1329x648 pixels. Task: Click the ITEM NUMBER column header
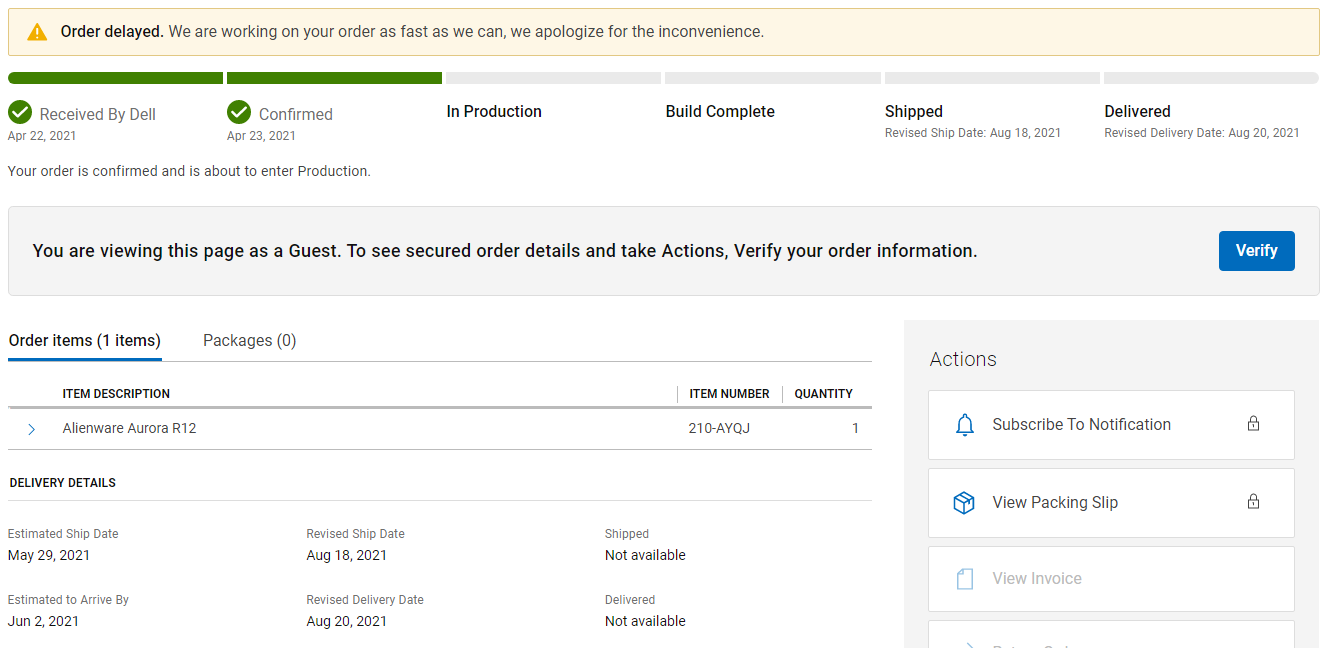point(729,394)
